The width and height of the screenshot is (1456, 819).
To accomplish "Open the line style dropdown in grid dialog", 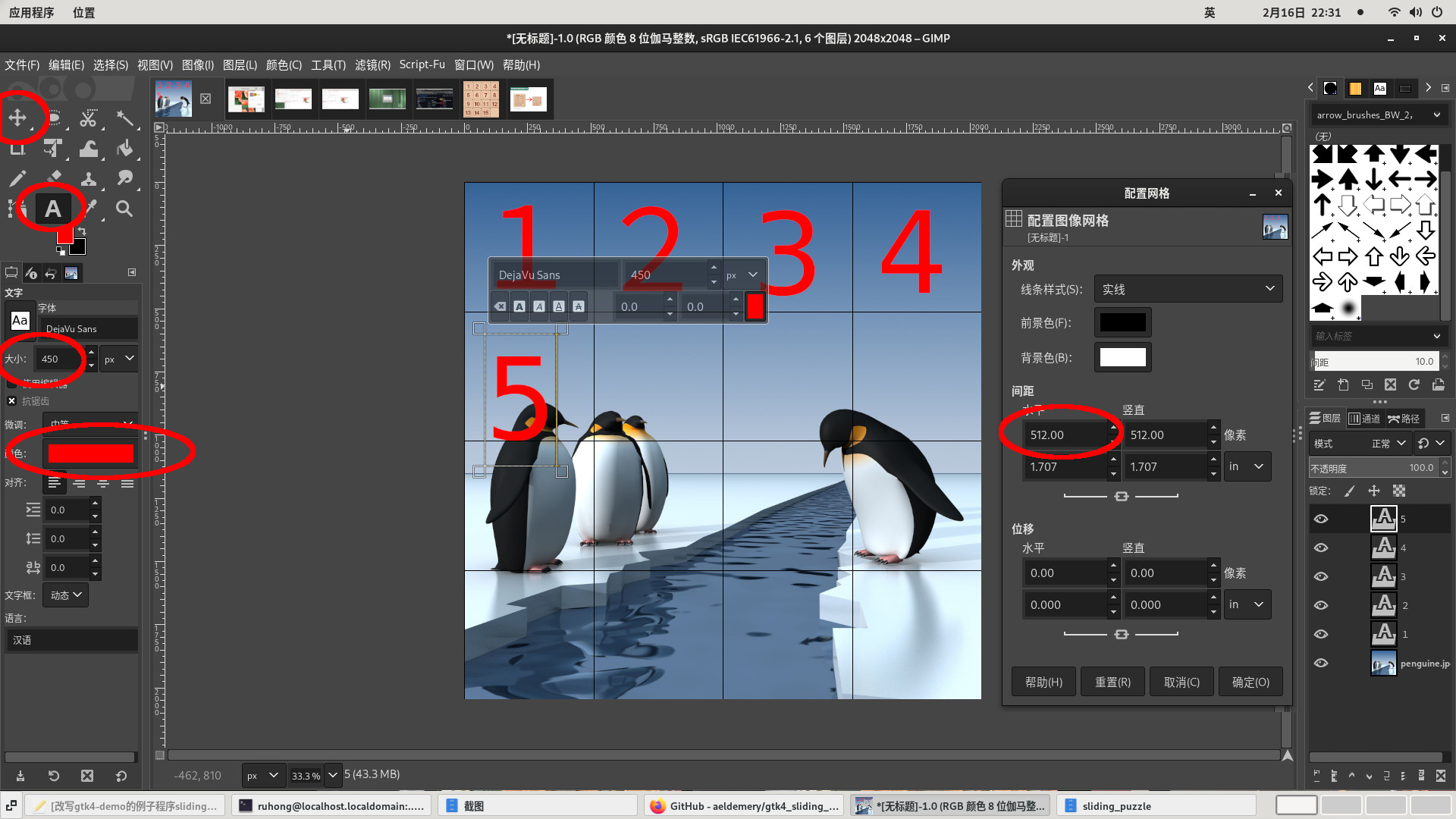I will pyautogui.click(x=1188, y=289).
